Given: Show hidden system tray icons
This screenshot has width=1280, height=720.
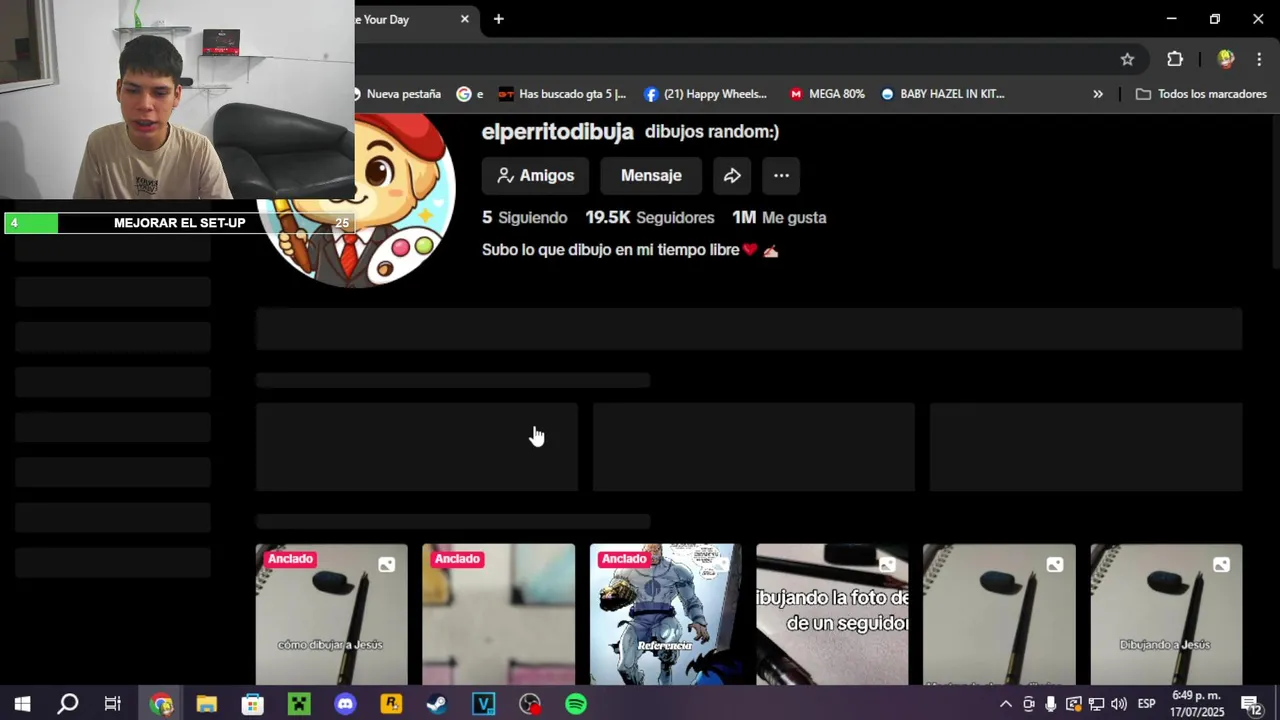Looking at the screenshot, I should 1006,704.
